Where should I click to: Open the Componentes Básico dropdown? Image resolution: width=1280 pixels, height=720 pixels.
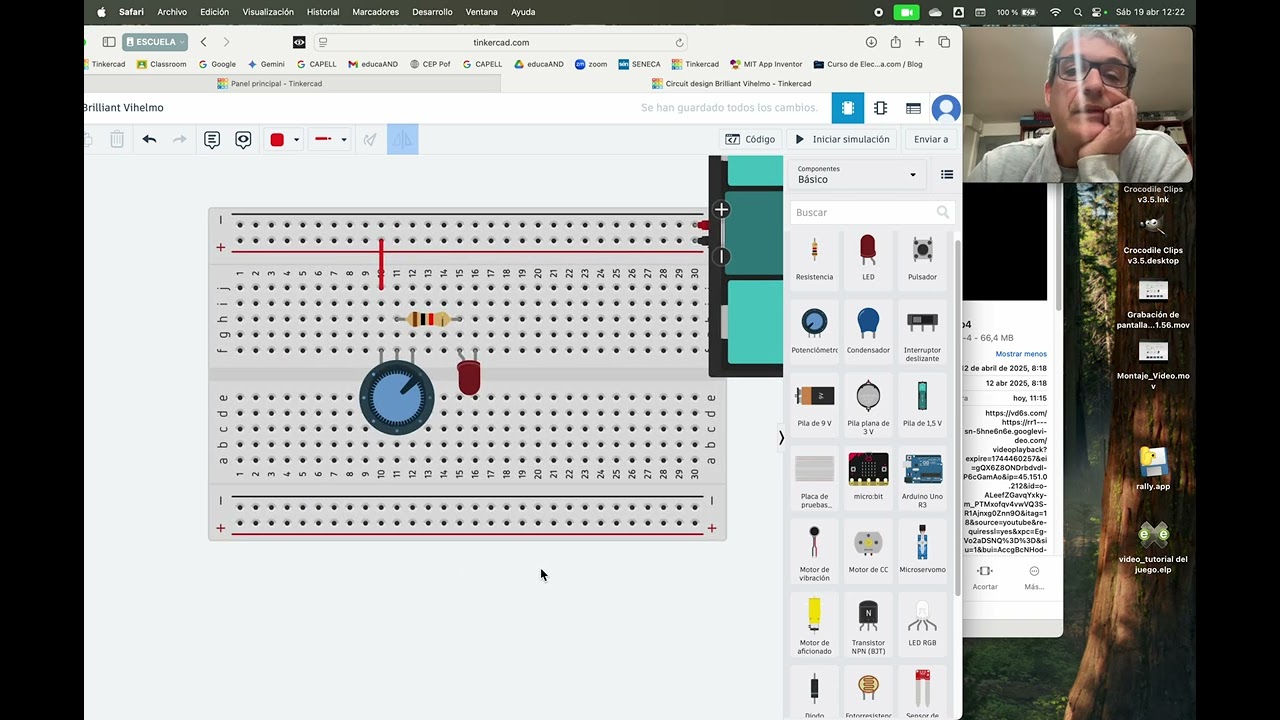tap(857, 175)
